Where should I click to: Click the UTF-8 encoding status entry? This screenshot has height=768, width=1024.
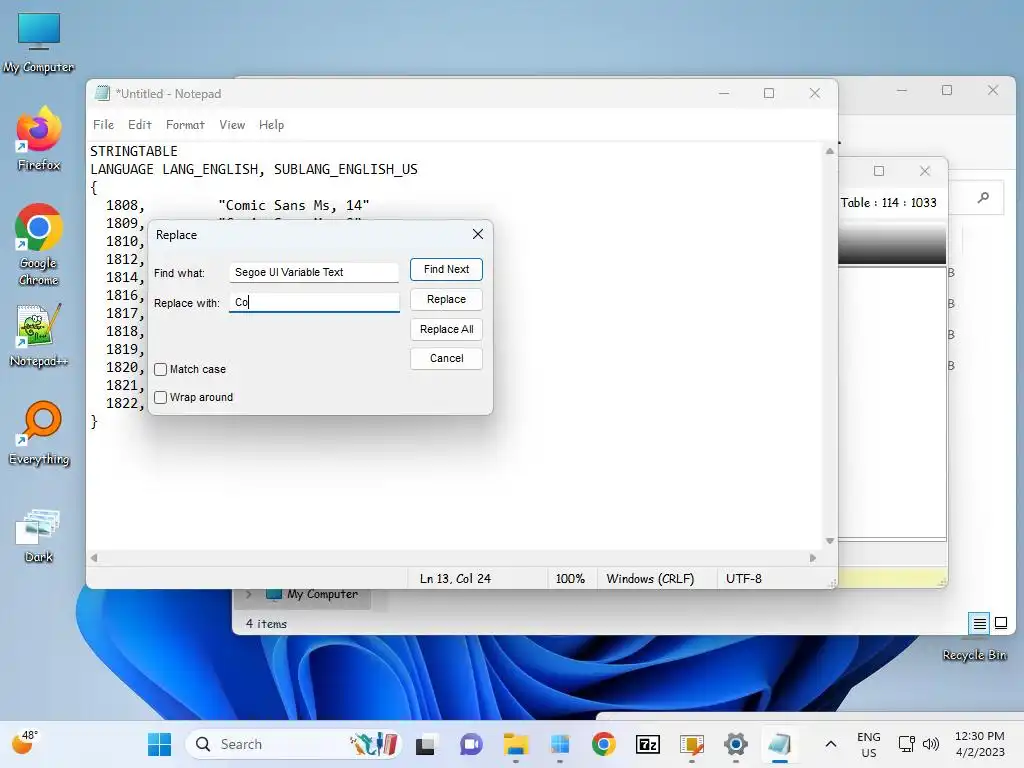pyautogui.click(x=744, y=579)
